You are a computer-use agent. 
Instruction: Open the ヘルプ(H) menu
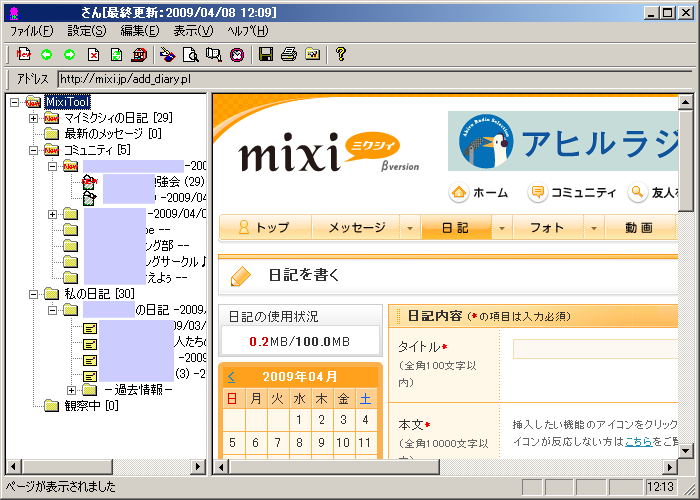point(248,31)
